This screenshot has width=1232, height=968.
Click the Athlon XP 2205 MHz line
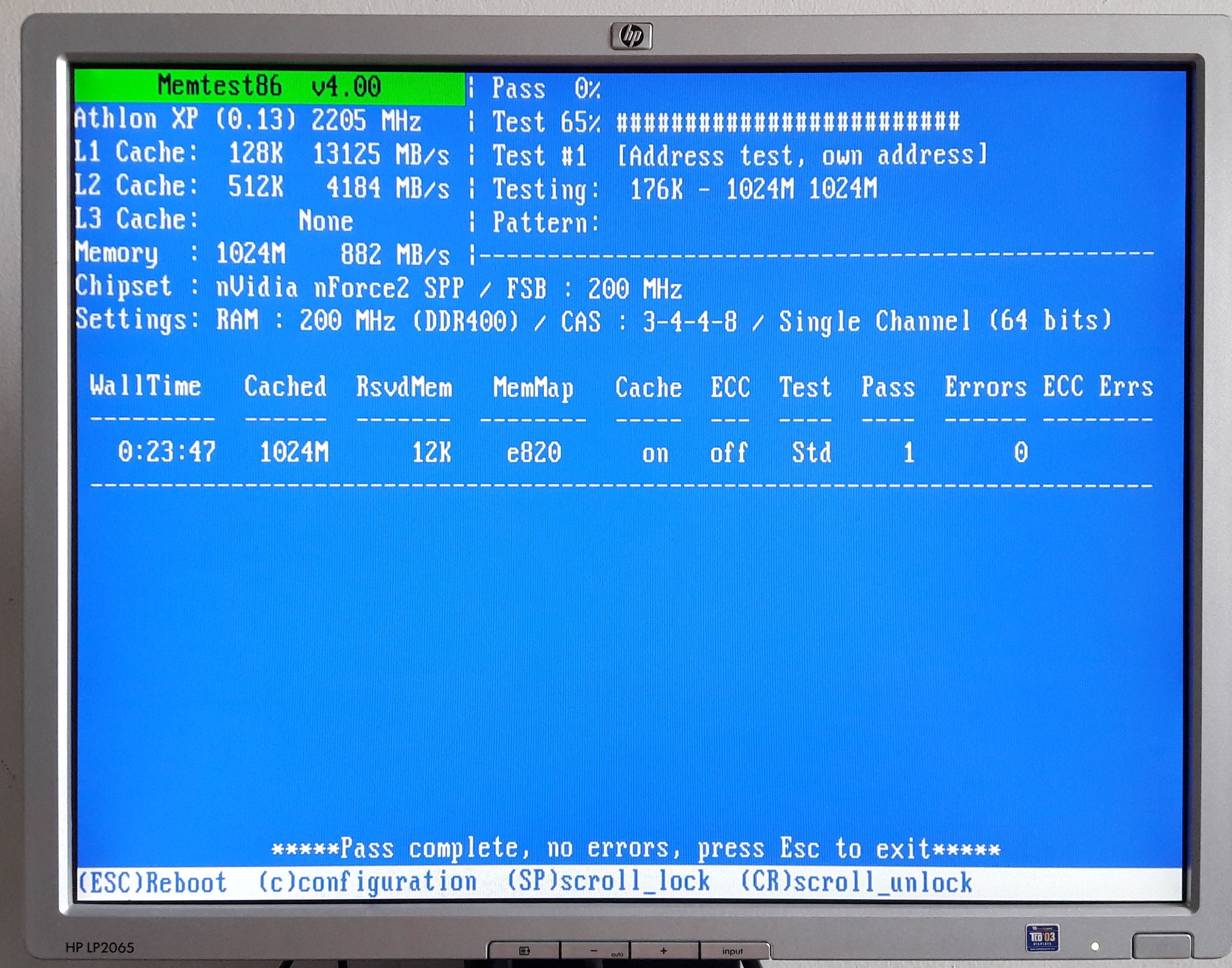[248, 120]
